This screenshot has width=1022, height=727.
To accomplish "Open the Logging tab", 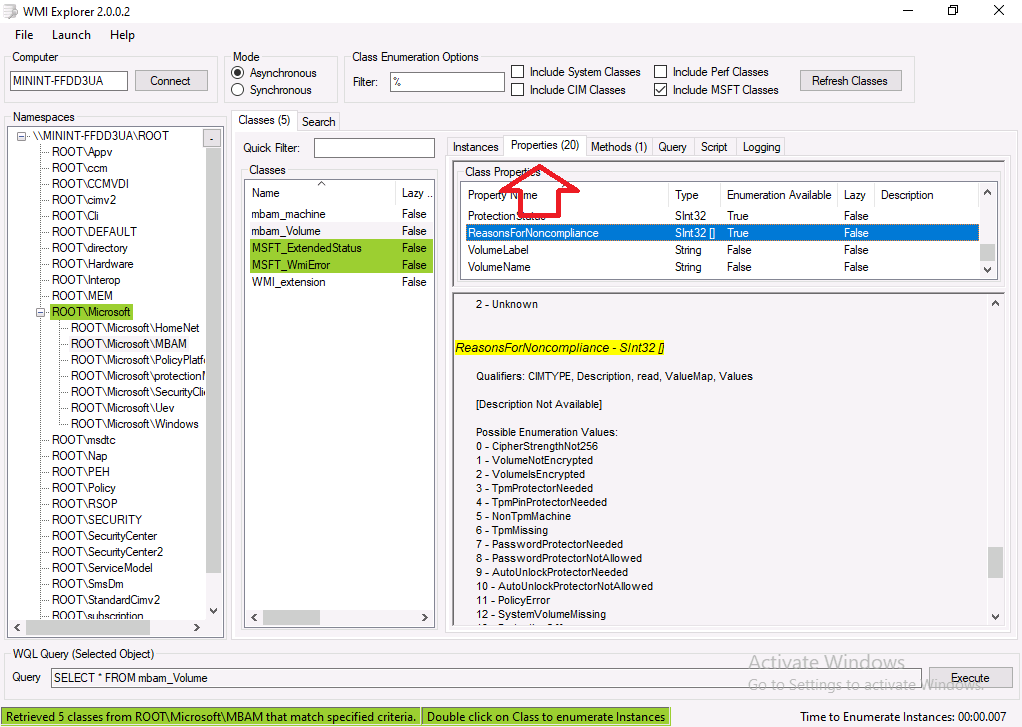I will click(x=761, y=147).
